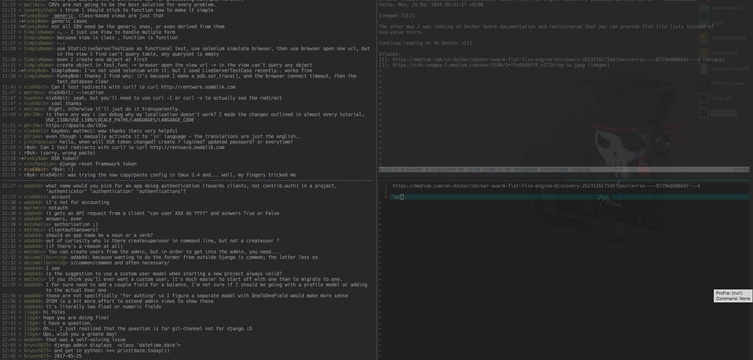This screenshot has height=360, width=753.
Task: Click the 'out of curiosity why is there createsuperuser' message
Action: coord(162,241)
